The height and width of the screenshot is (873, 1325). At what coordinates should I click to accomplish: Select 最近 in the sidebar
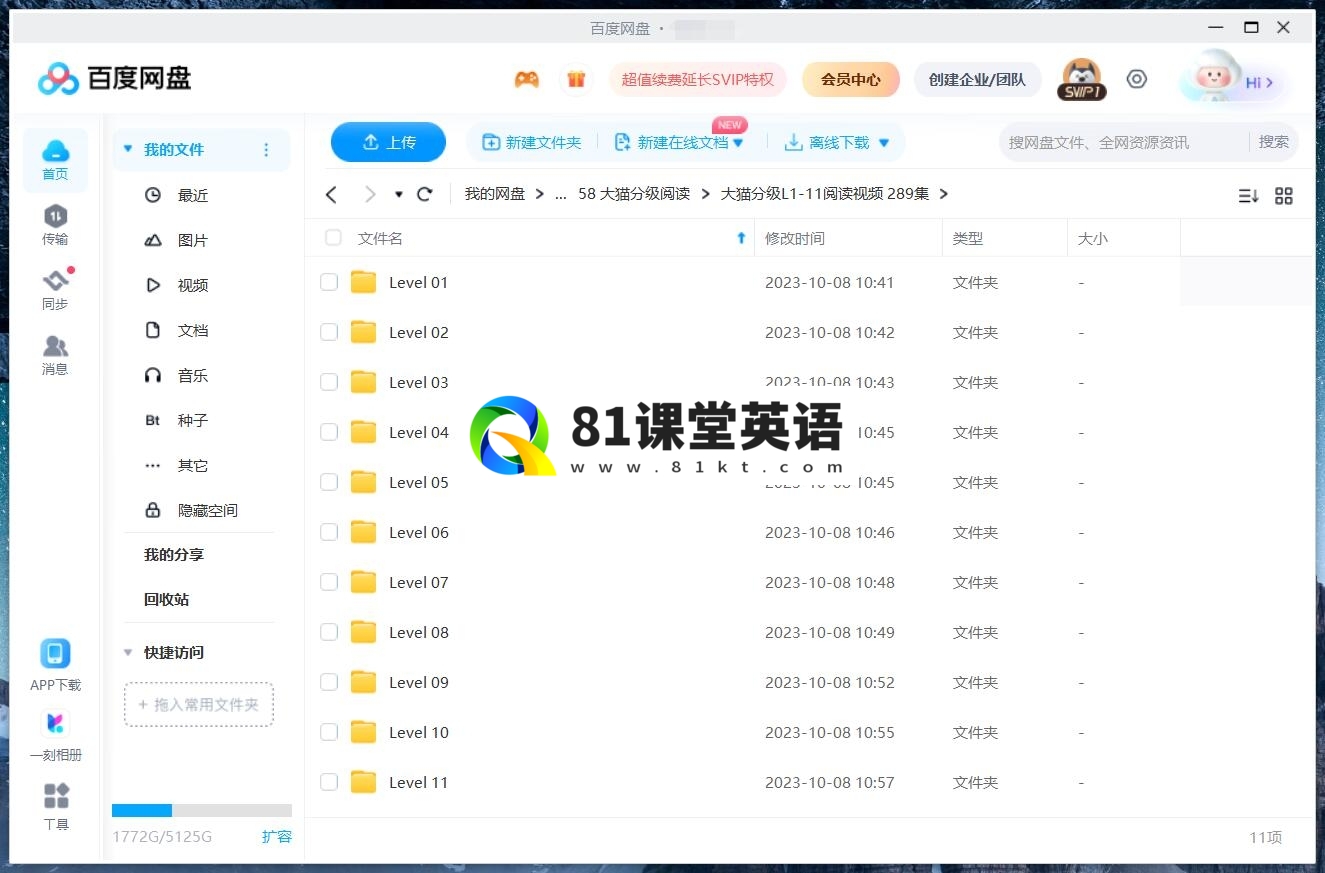point(193,195)
